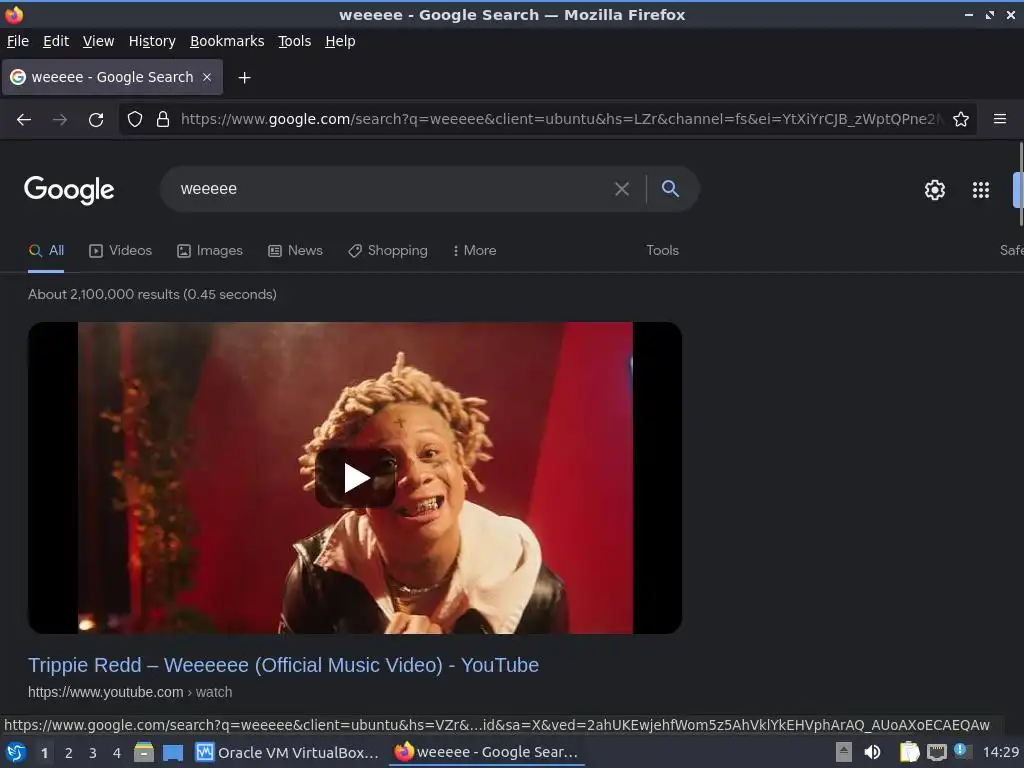Open Shopping results tab

click(388, 251)
